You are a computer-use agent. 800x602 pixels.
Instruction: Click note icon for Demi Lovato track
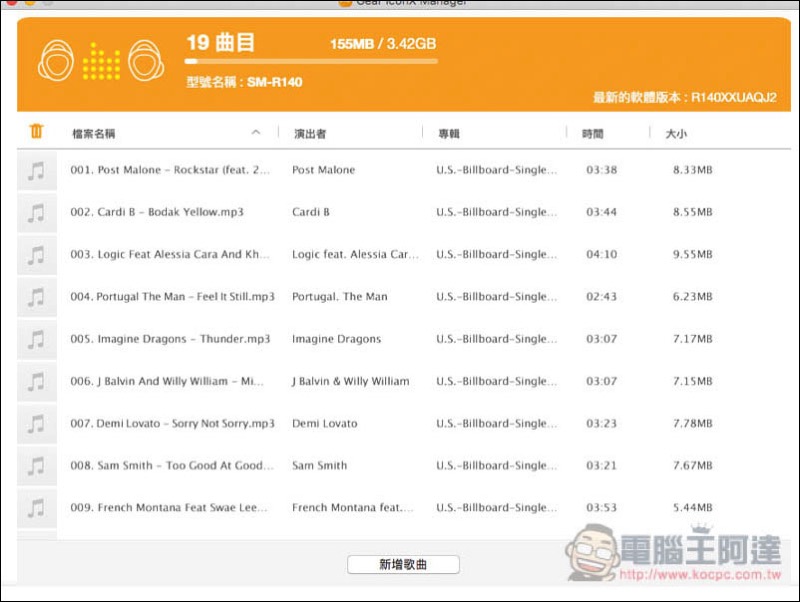point(36,424)
